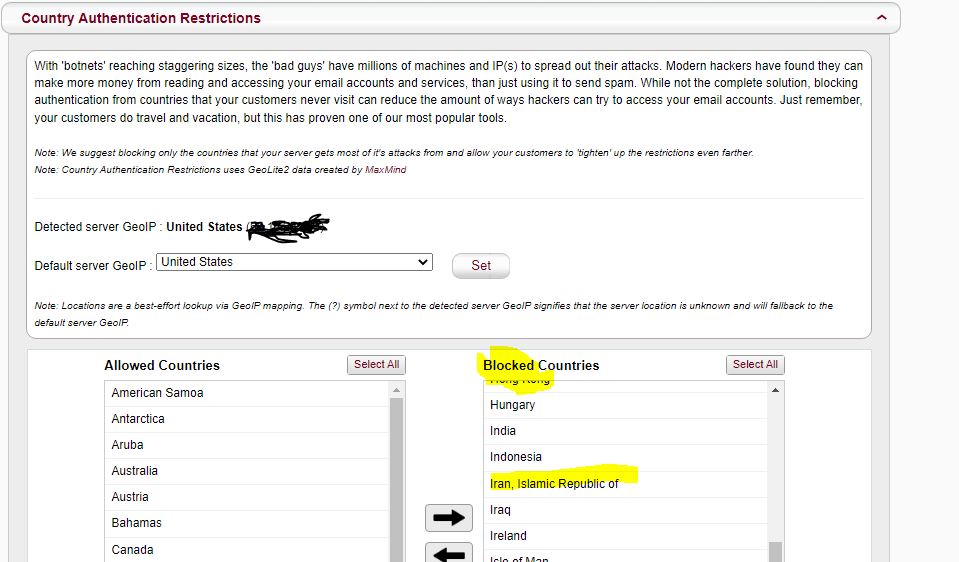Image resolution: width=959 pixels, height=562 pixels.
Task: Select India in the blocked list
Action: tap(503, 431)
